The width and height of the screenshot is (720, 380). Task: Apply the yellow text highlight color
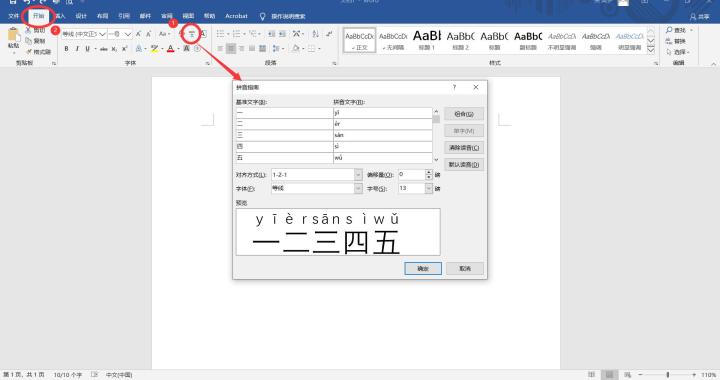click(x=154, y=49)
